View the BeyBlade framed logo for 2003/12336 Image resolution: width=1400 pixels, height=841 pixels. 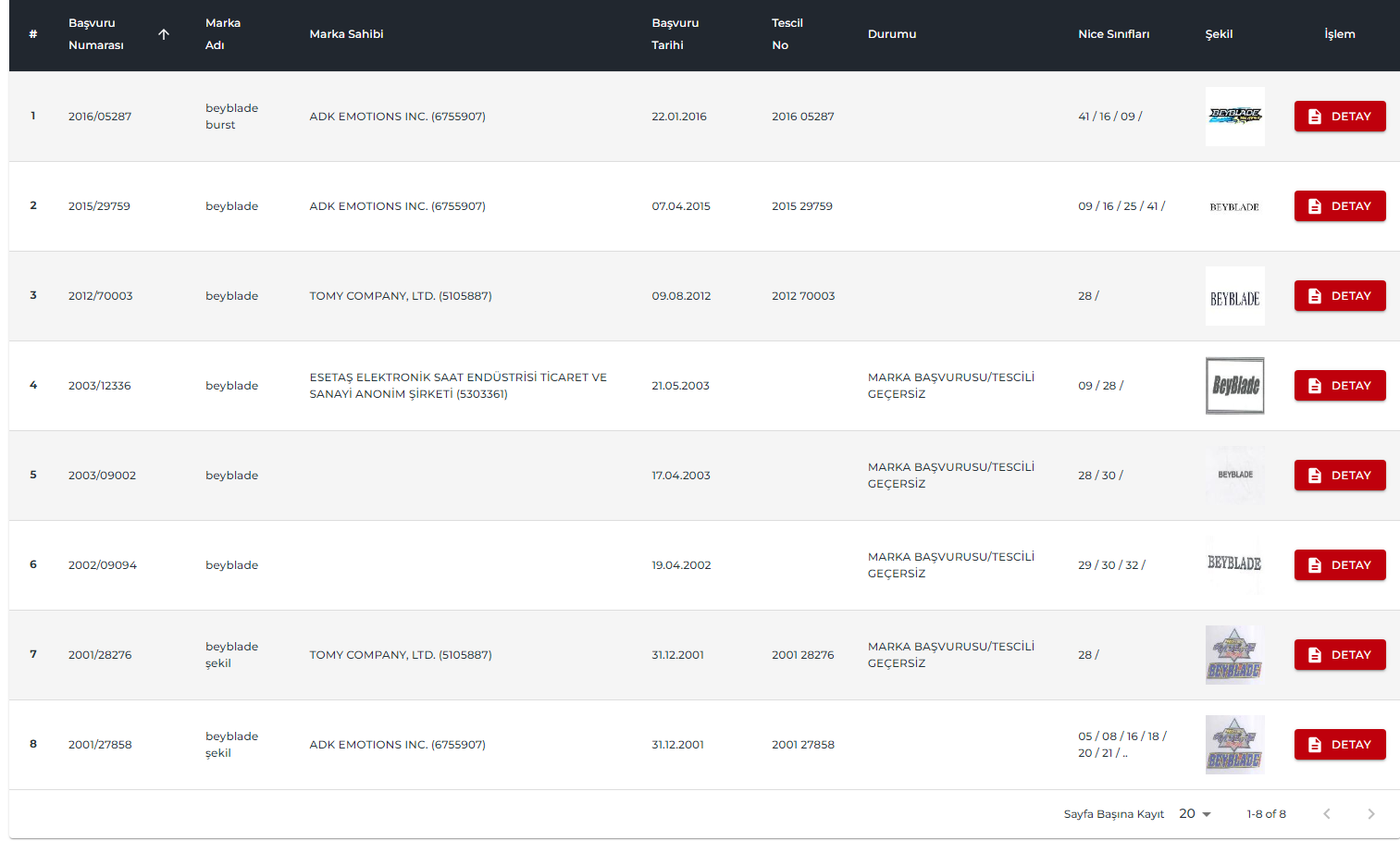(x=1235, y=386)
